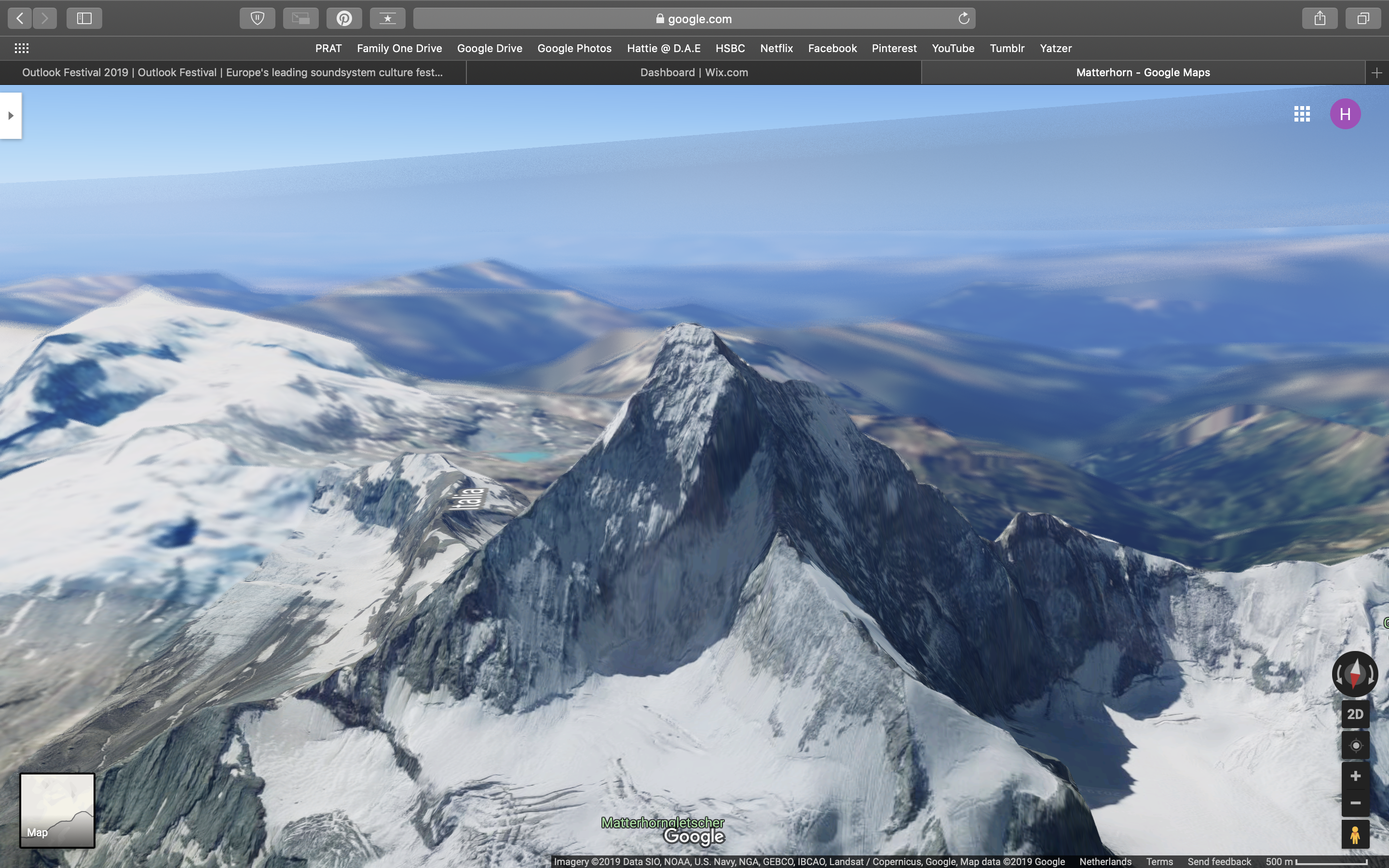Open the Safari tab overview
The image size is (1389, 868).
click(1362, 18)
